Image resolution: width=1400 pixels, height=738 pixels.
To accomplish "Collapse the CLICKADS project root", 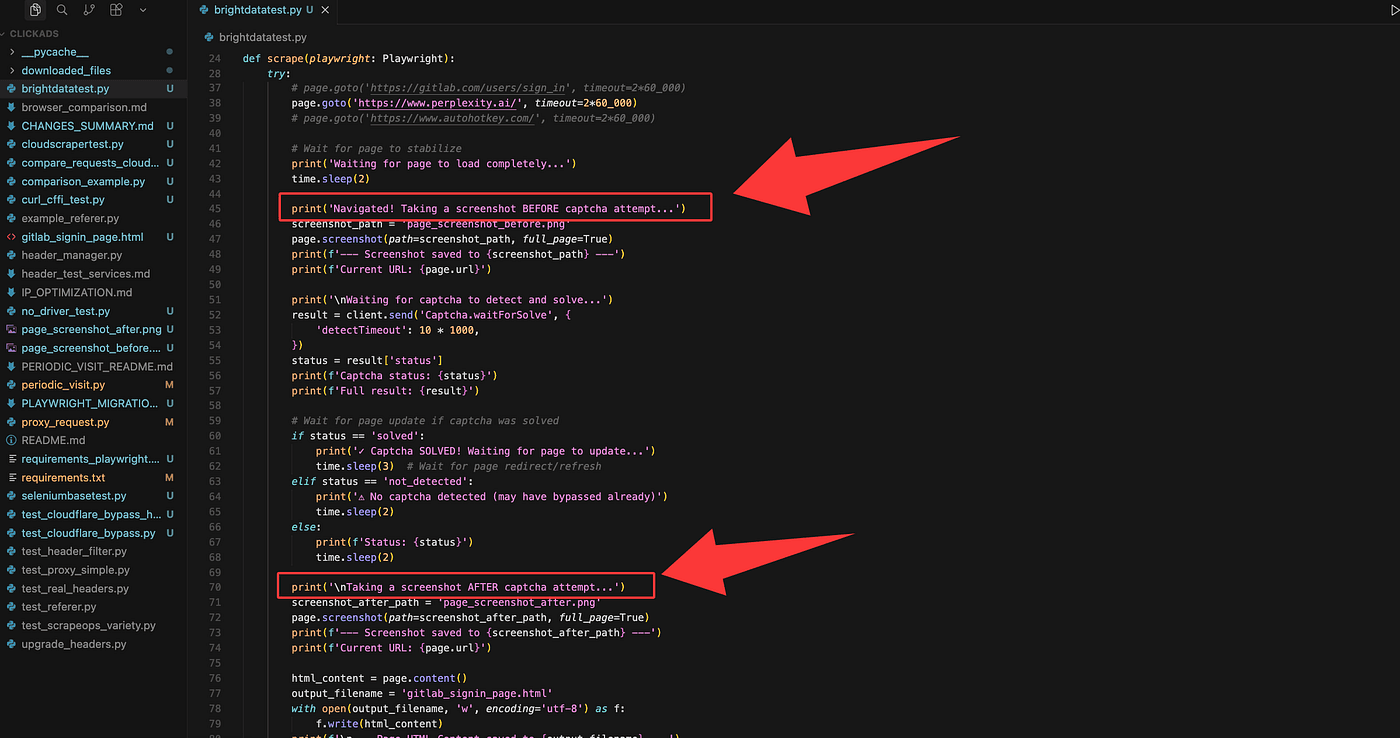I will coord(34,33).
